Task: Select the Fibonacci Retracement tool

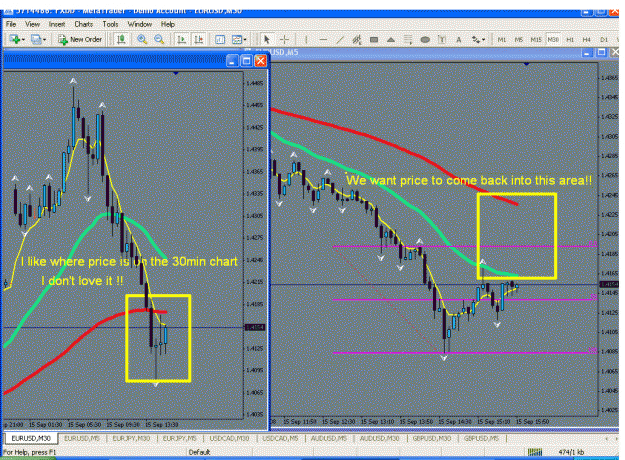Action: pos(408,39)
